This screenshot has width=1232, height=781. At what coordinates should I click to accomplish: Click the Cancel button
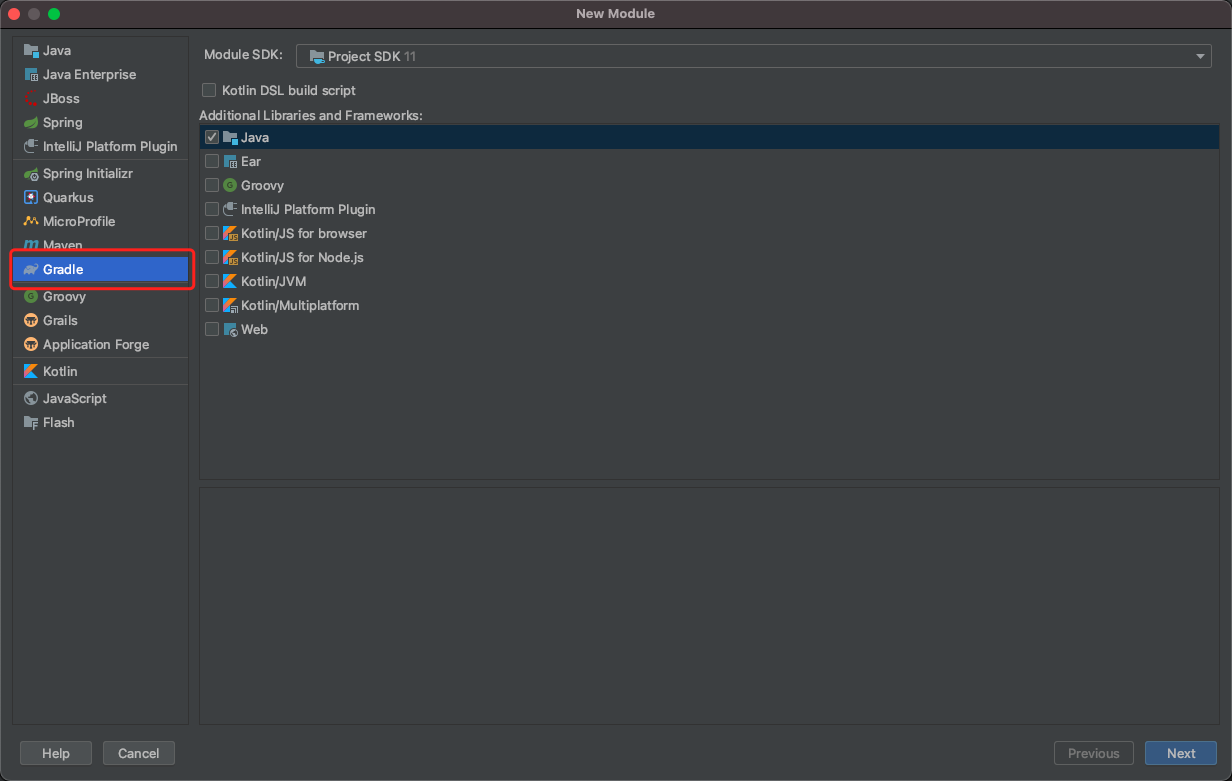coord(139,753)
